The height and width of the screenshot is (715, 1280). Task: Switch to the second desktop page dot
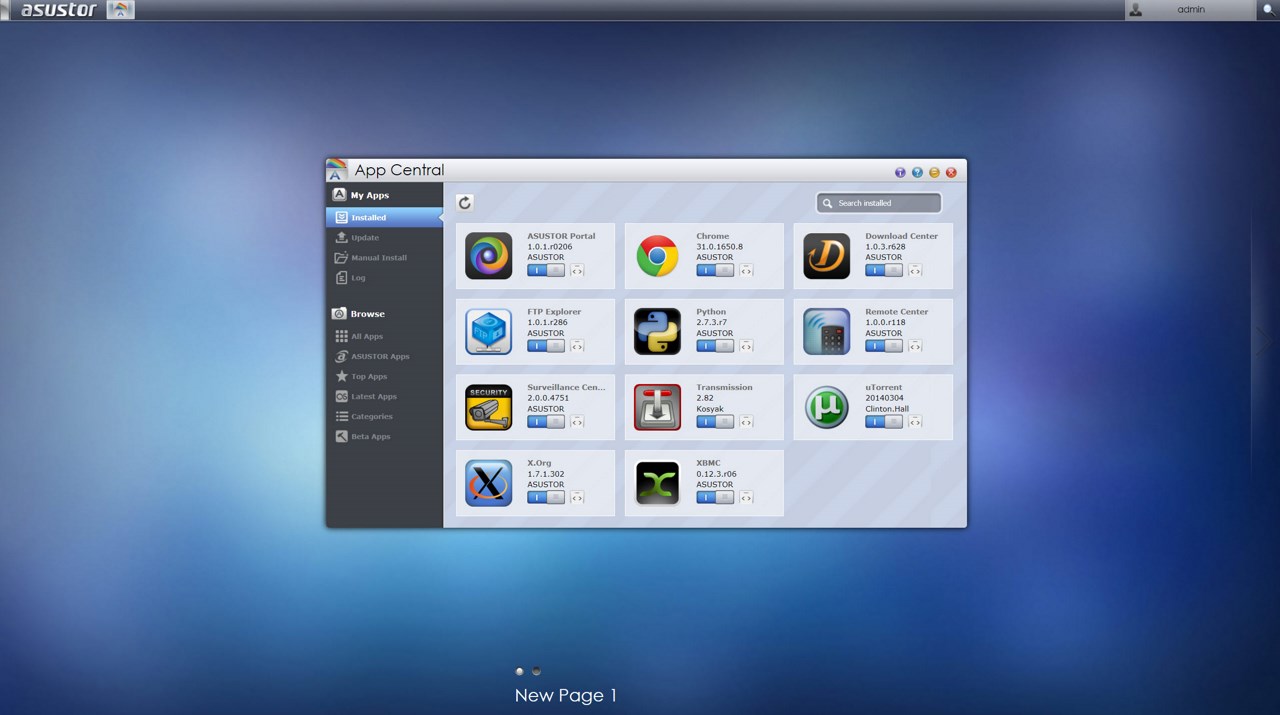pyautogui.click(x=536, y=671)
